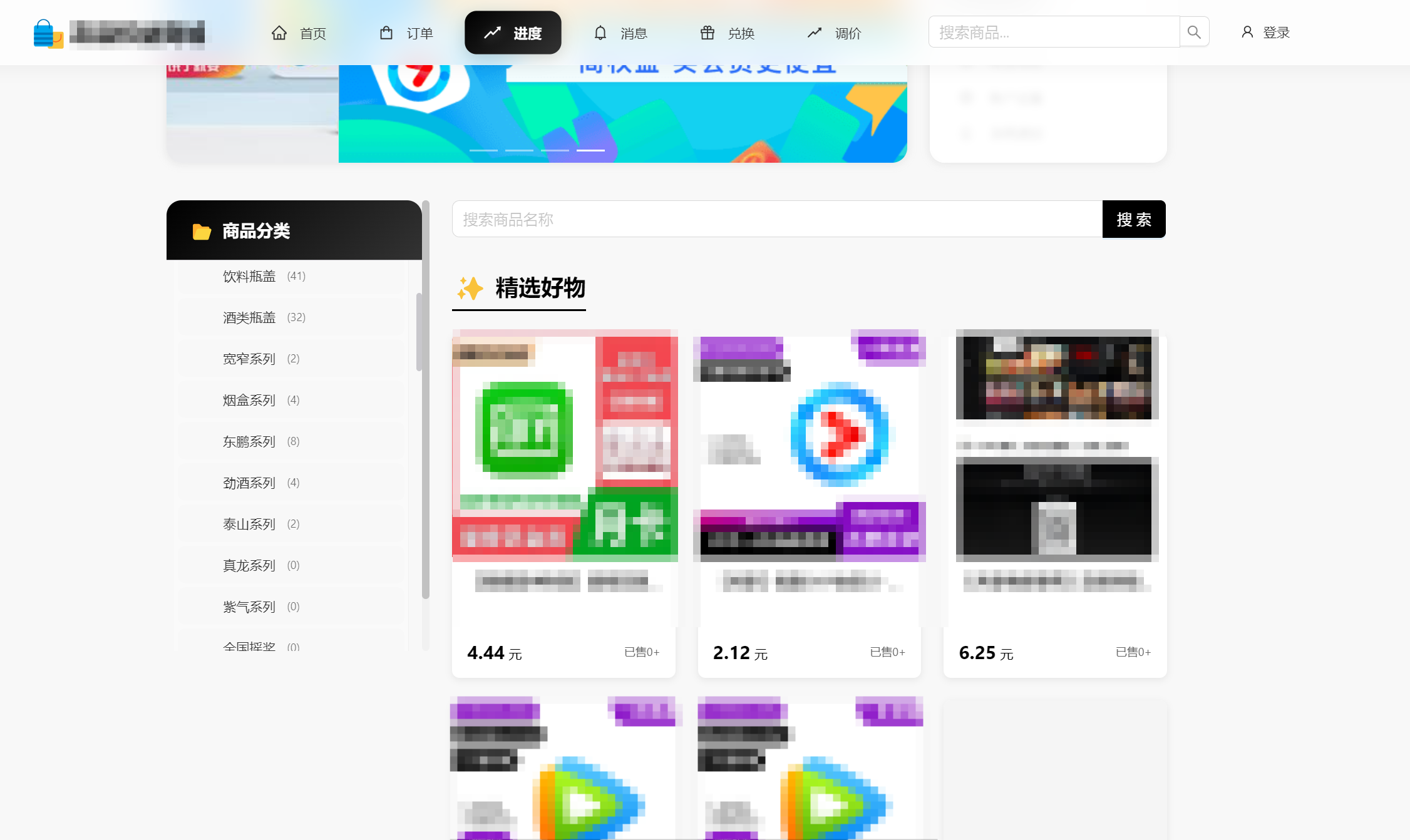Select the active fourth carousel dot
The height and width of the screenshot is (840, 1410).
point(590,150)
